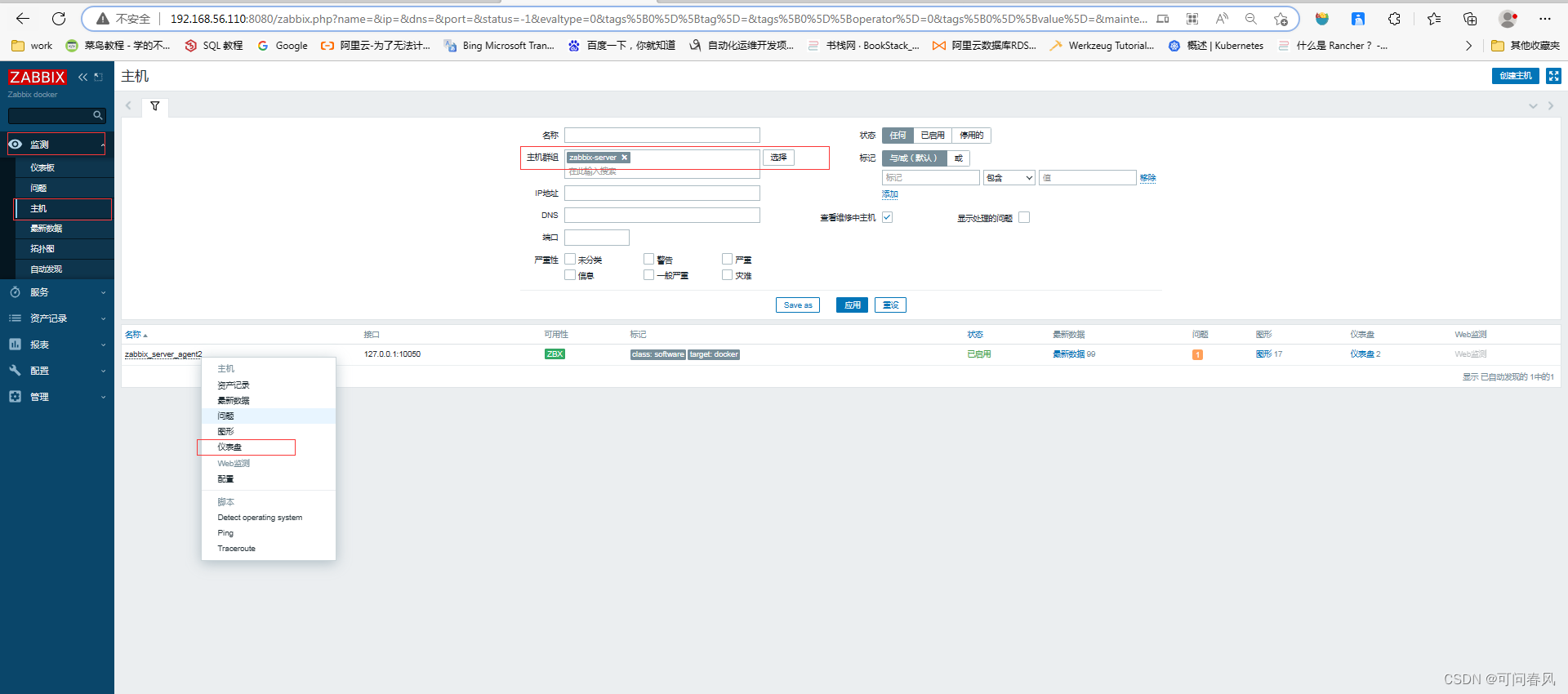Click the read aloud icon in the address bar
This screenshot has width=1568, height=694.
[x=1222, y=19]
